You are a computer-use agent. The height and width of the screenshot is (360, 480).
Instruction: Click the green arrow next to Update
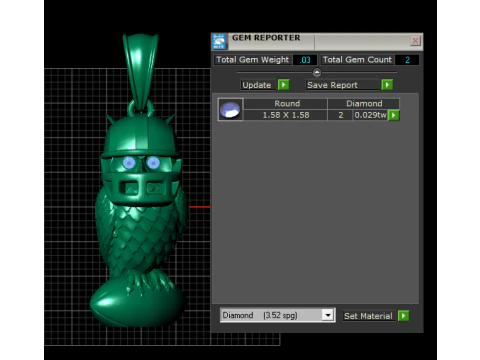pos(284,85)
